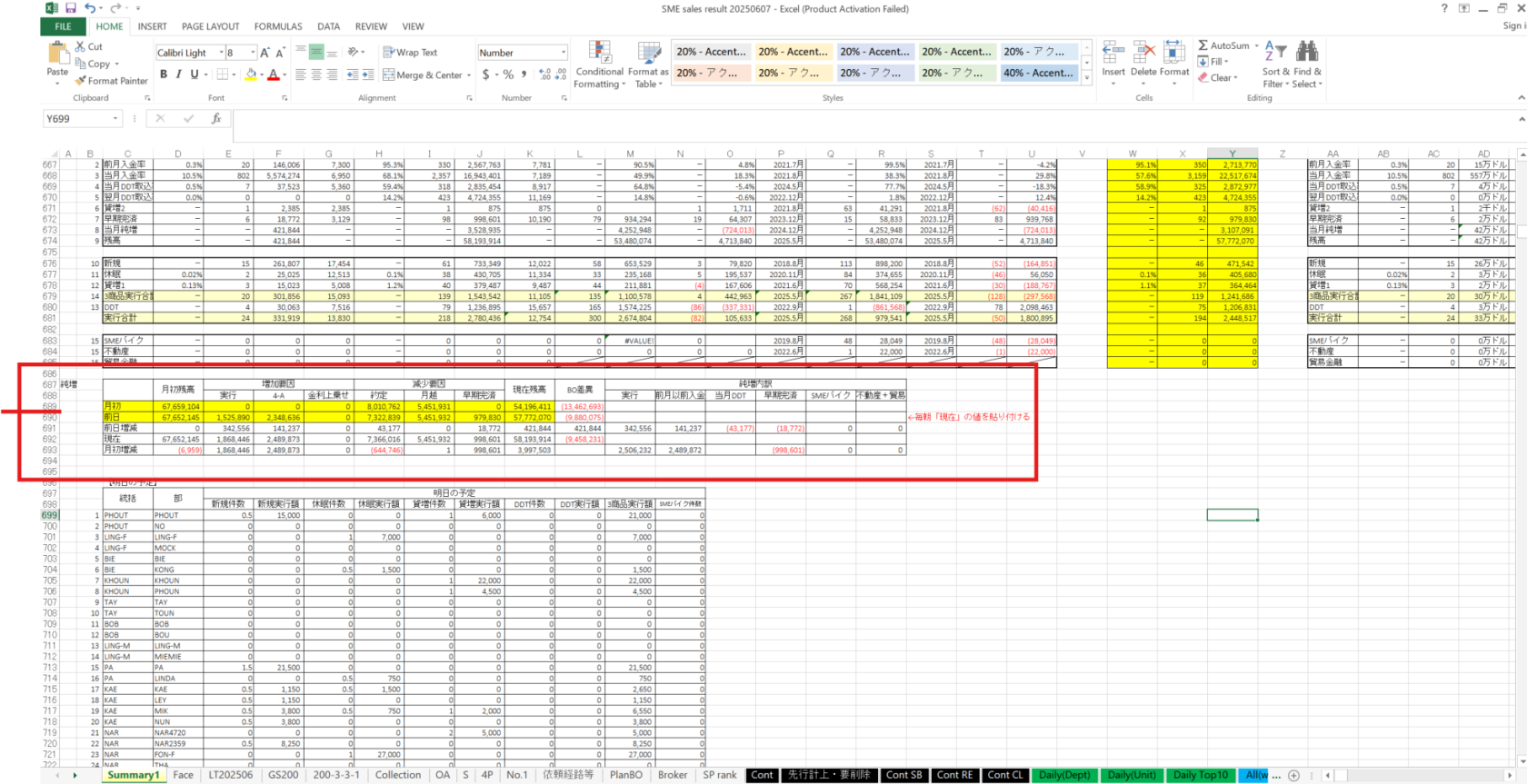Open the LT202506 sheet tab

click(x=230, y=775)
